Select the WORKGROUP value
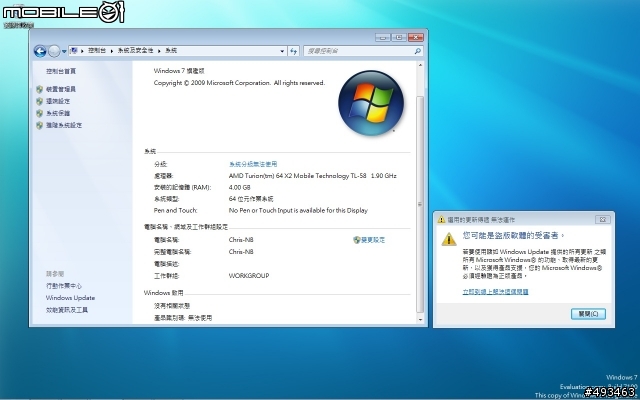The width and height of the screenshot is (640, 400). pyautogui.click(x=249, y=276)
